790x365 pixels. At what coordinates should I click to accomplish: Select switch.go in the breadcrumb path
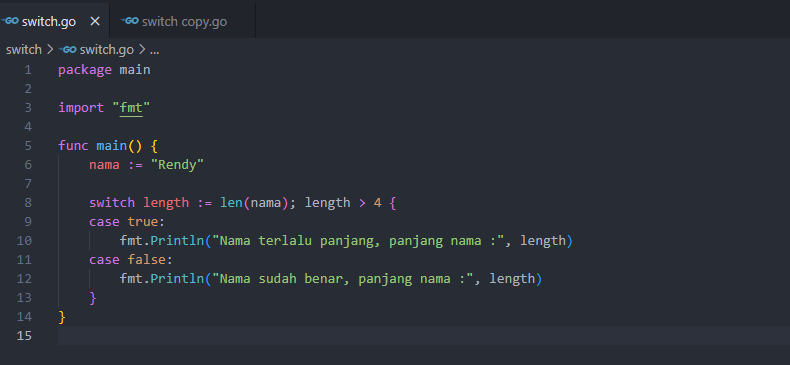pyautogui.click(x=106, y=50)
